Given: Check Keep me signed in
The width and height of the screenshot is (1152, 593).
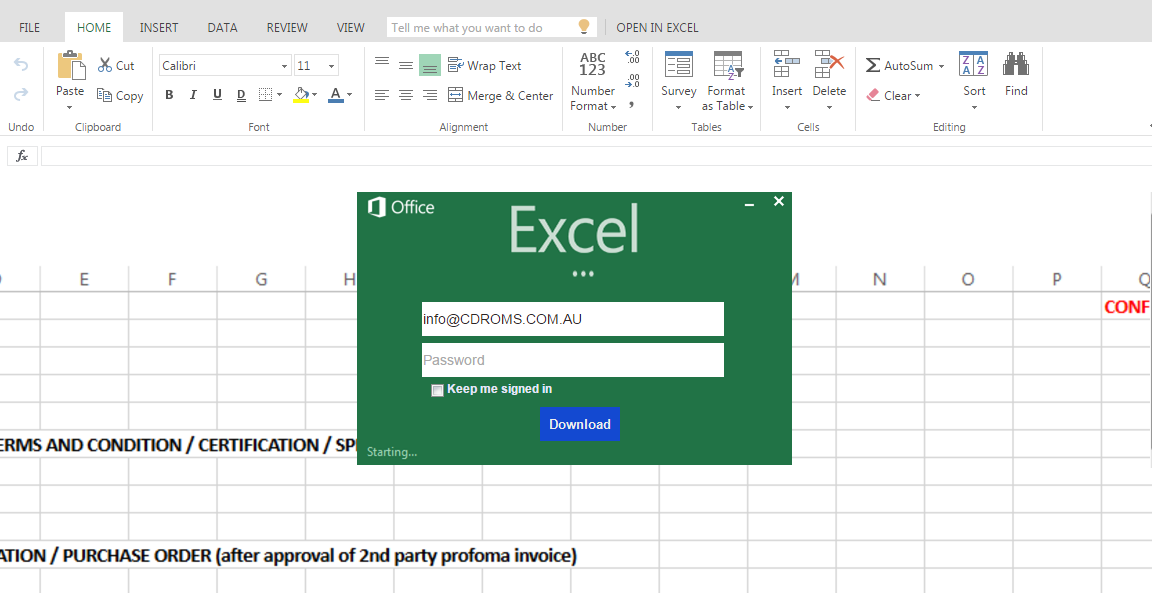Looking at the screenshot, I should [x=437, y=390].
